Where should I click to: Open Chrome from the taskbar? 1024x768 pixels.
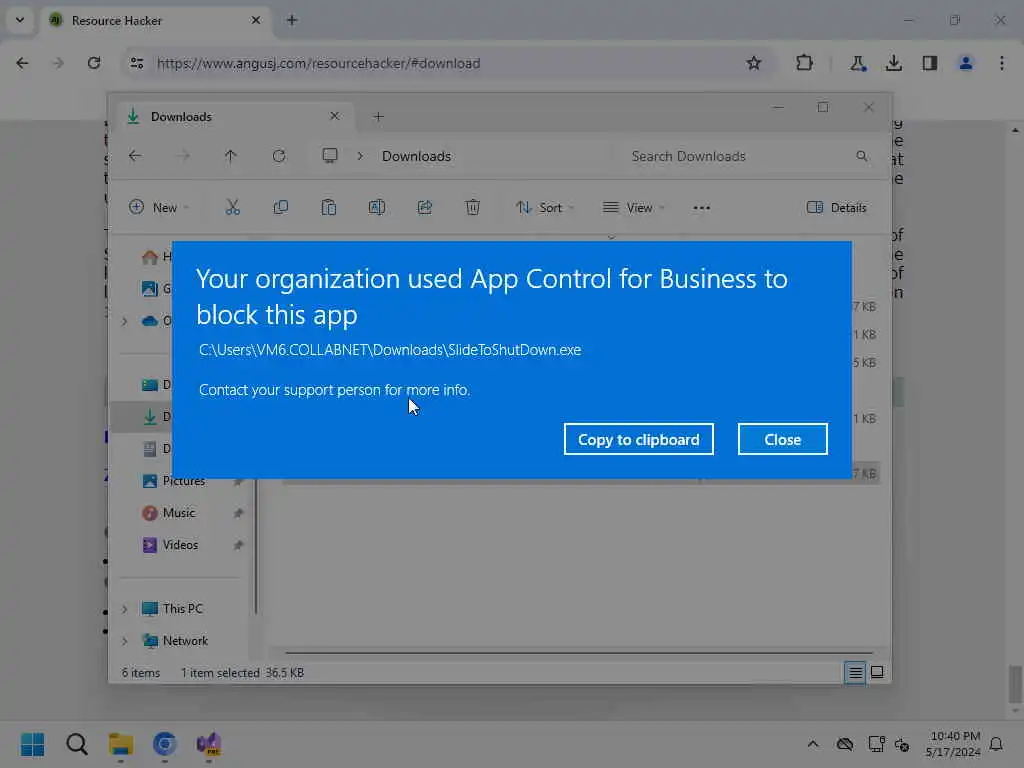(165, 744)
